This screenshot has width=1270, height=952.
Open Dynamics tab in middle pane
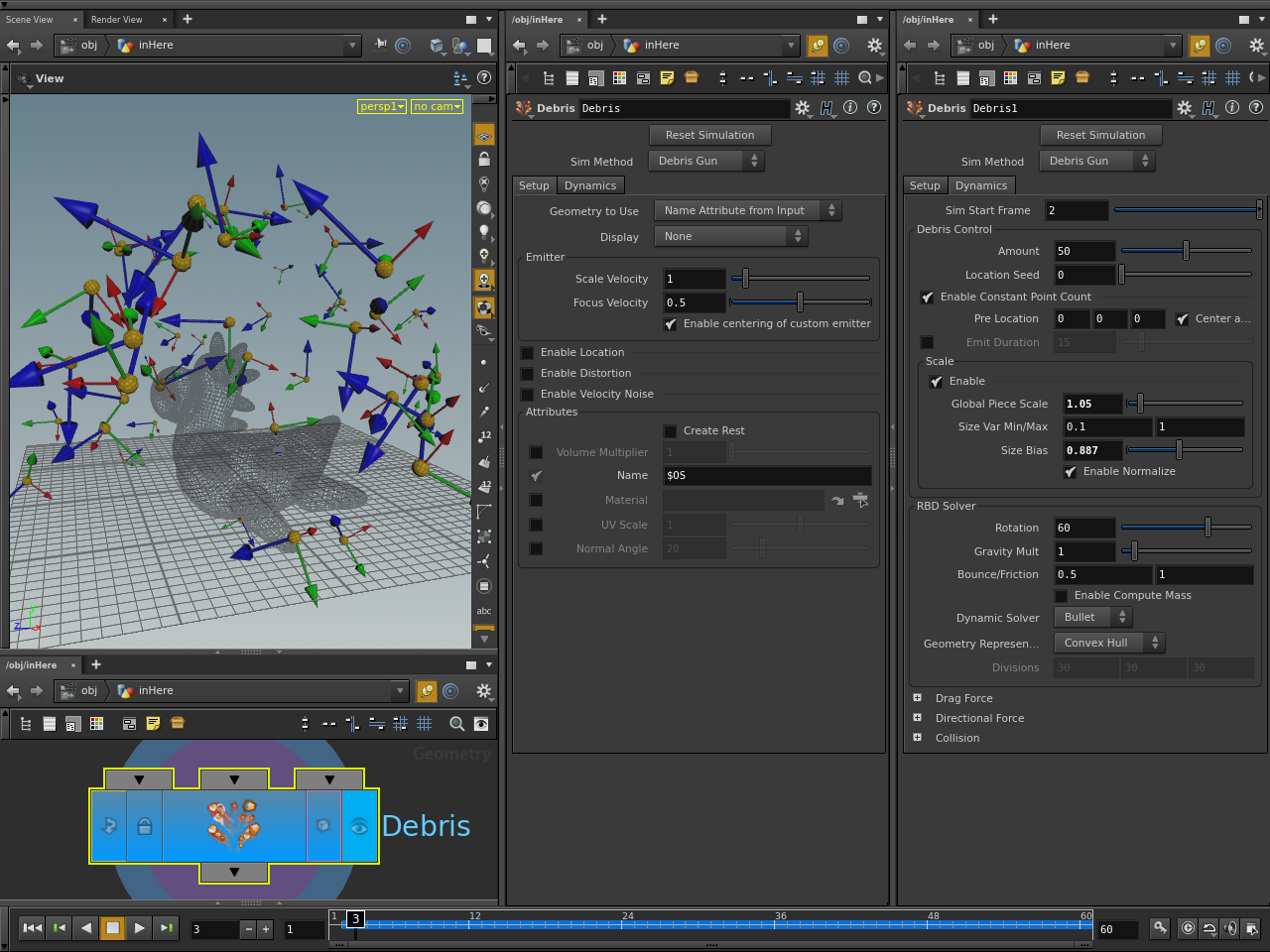click(590, 185)
